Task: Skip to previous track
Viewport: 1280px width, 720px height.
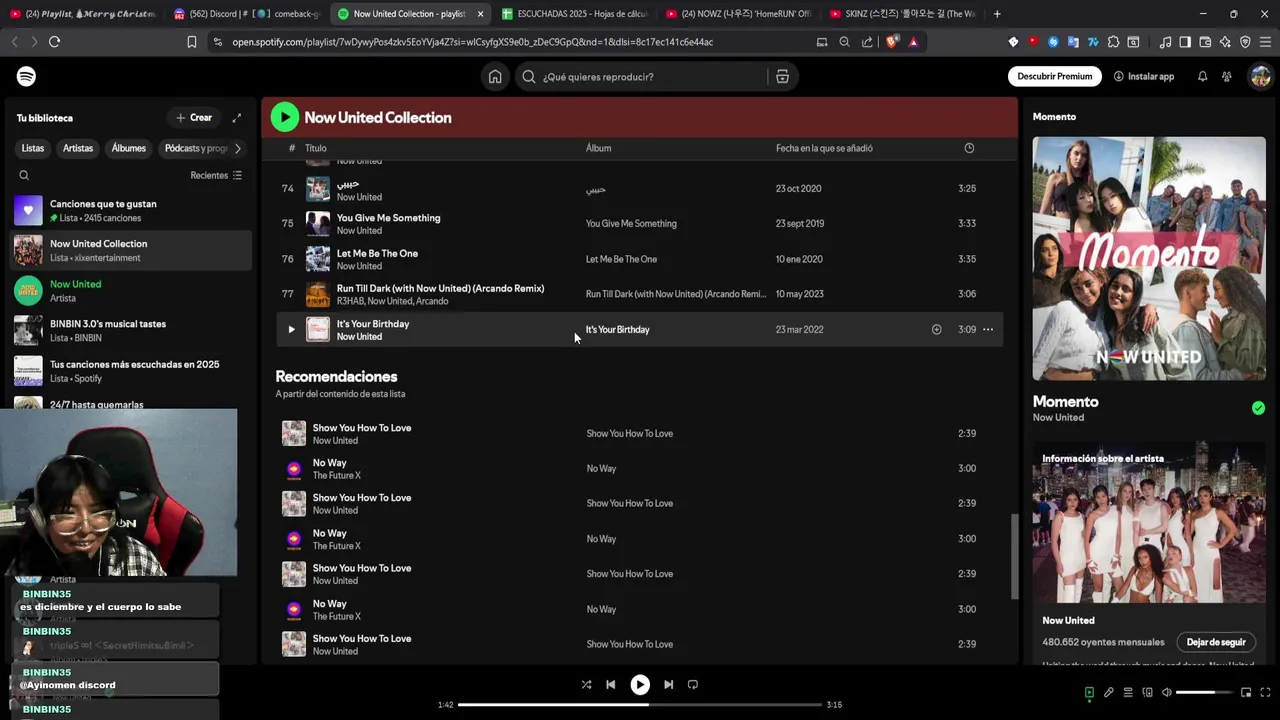Action: 610,685
